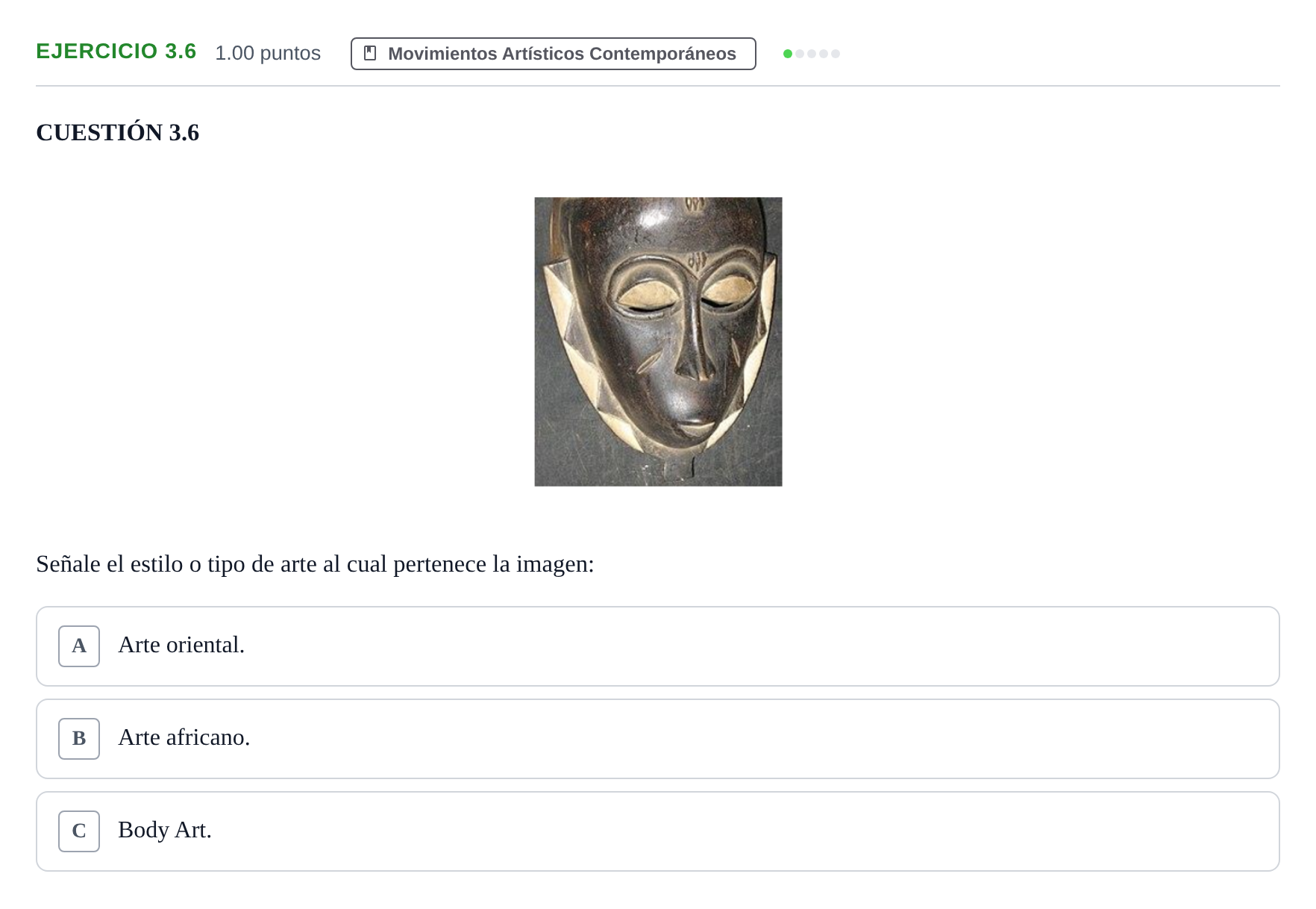Click the second progress dot
Image resolution: width=1316 pixels, height=909 pixels.
click(800, 54)
